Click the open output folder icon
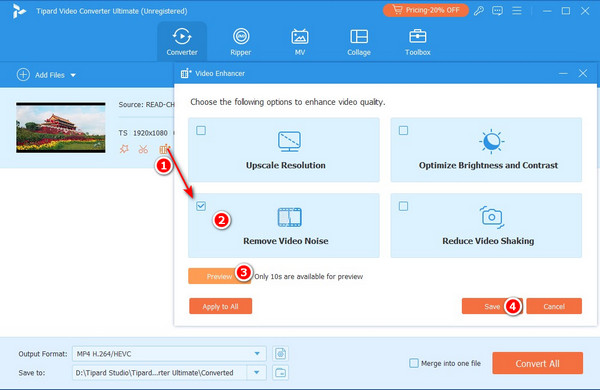Screen dimensions: 600x390 (280, 372)
